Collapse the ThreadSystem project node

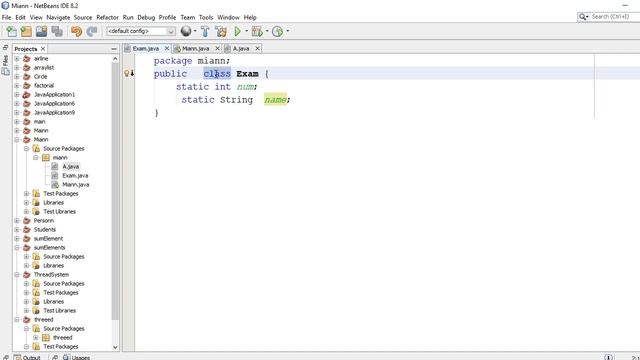click(x=17, y=275)
